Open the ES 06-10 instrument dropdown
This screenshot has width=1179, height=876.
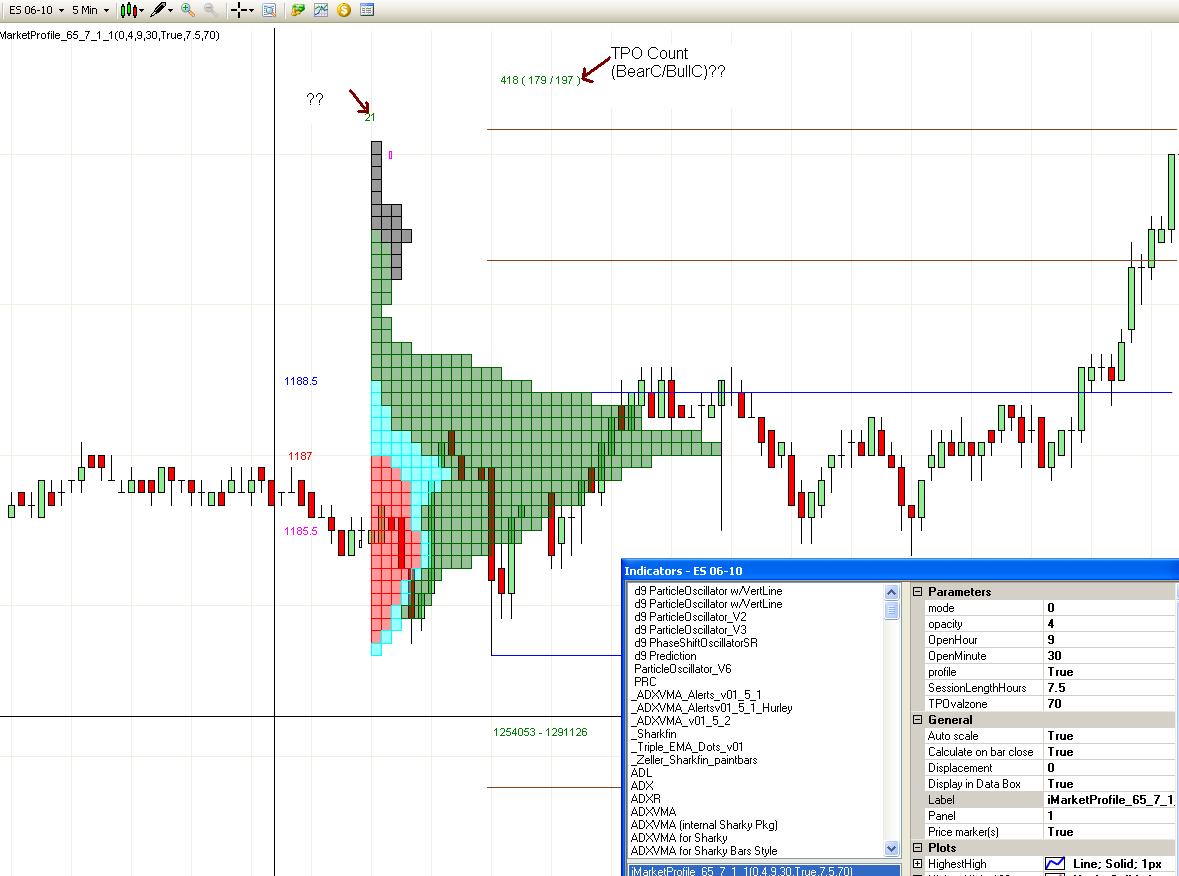(x=35, y=10)
